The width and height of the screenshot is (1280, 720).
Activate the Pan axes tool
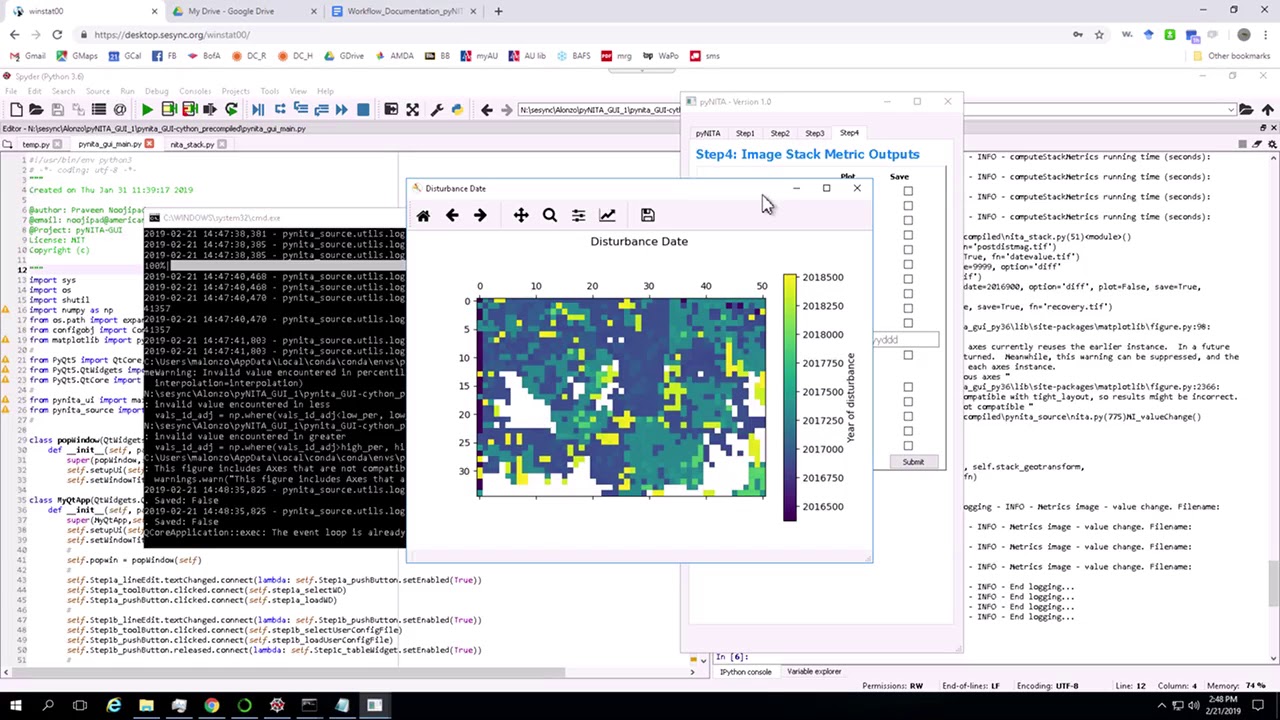[521, 216]
